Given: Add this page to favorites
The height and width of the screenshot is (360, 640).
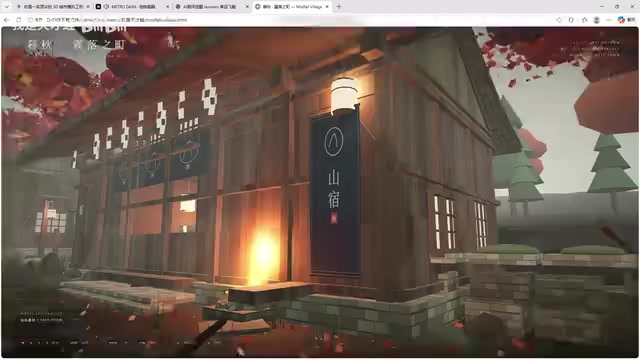Looking at the screenshot, I should 559,20.
